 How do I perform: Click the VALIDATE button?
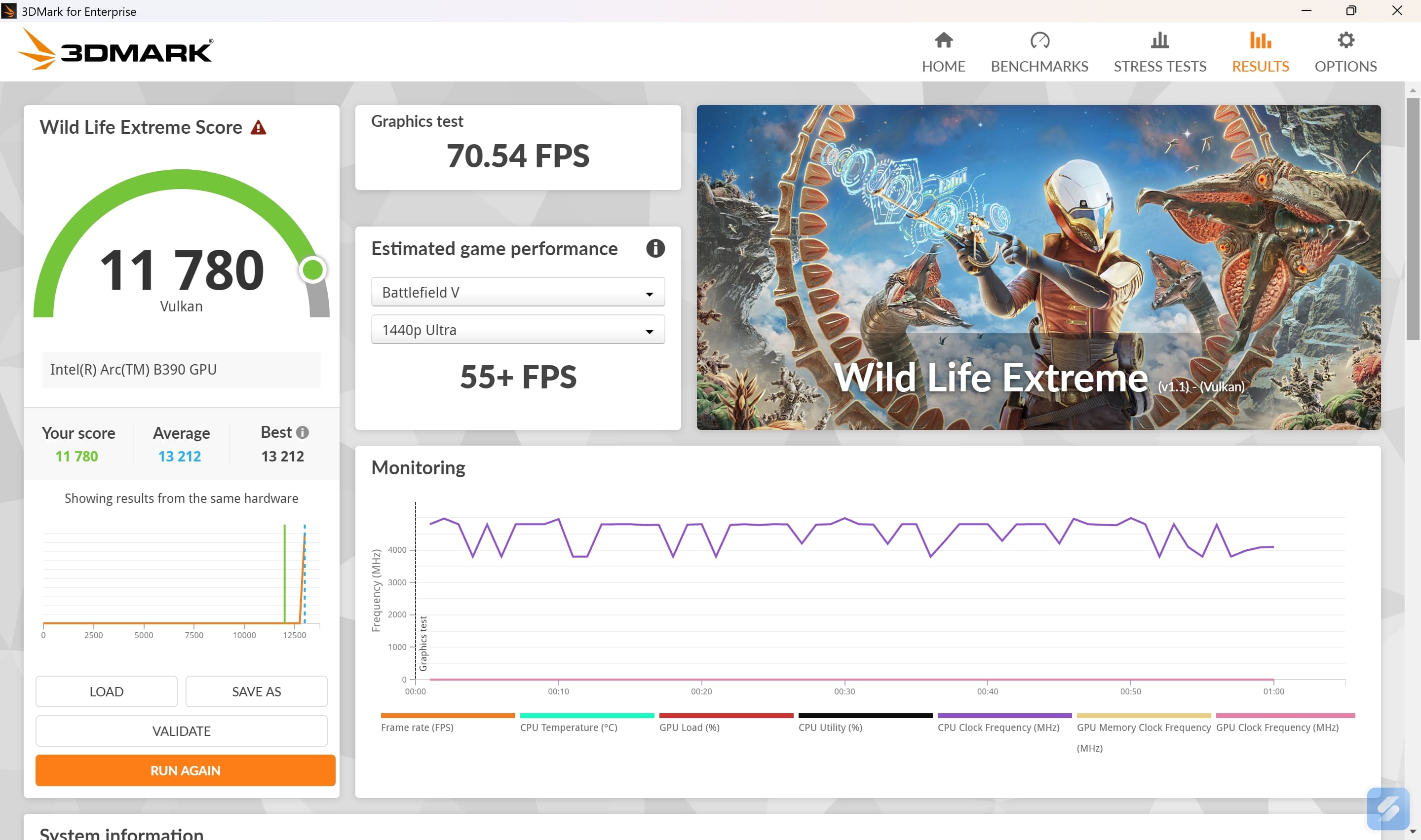[181, 731]
